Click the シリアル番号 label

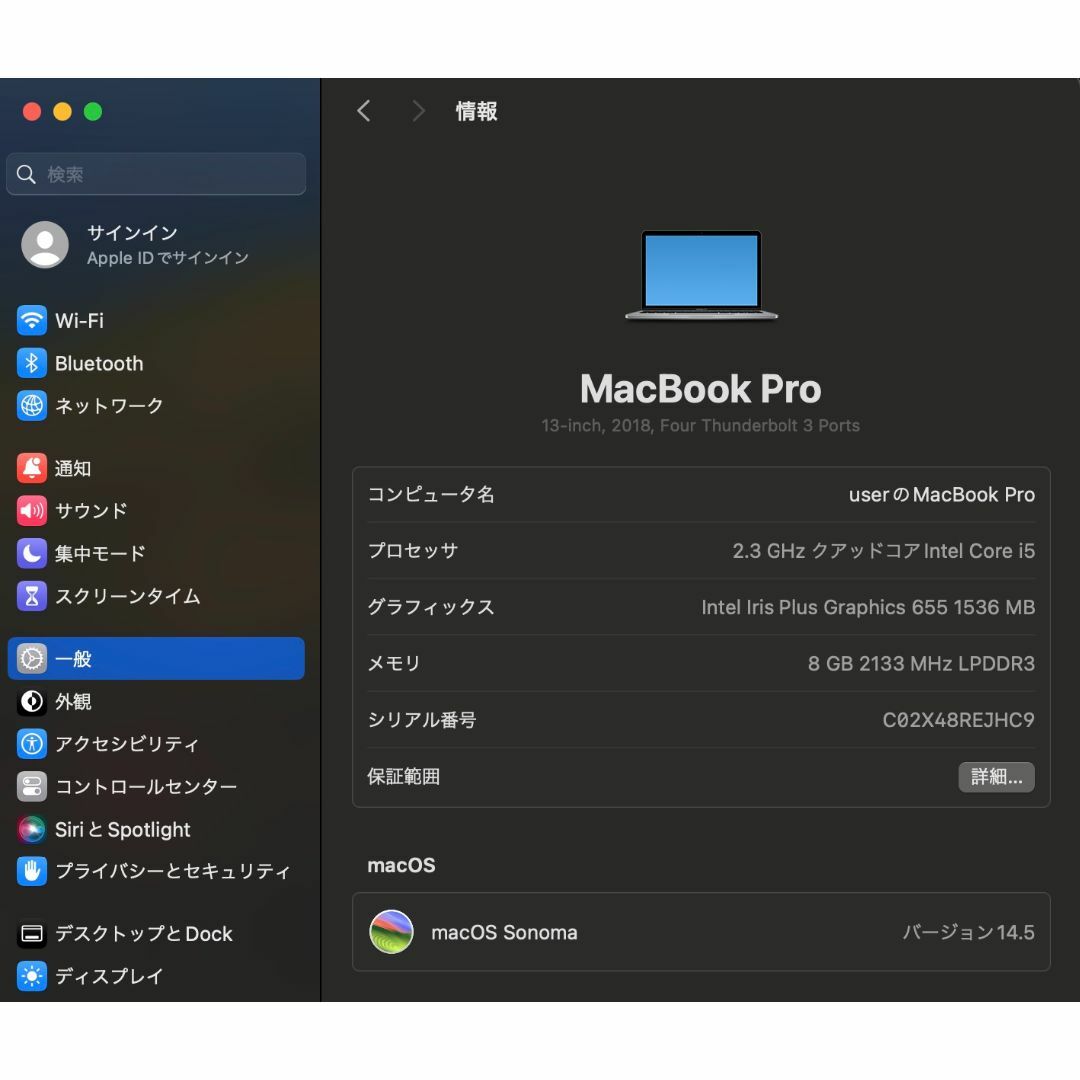click(x=422, y=720)
